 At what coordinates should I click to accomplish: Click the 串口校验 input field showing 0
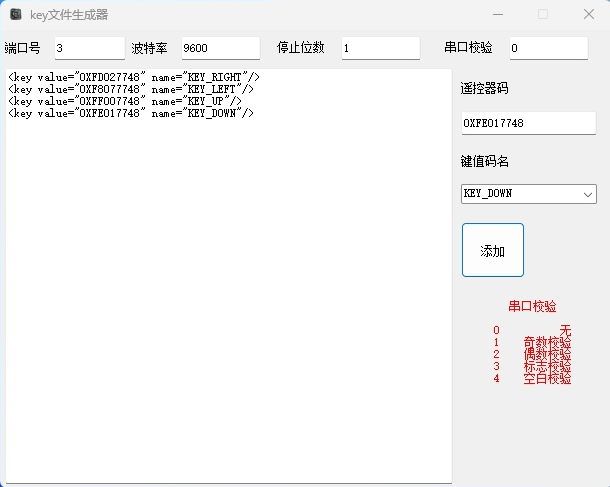tap(547, 48)
